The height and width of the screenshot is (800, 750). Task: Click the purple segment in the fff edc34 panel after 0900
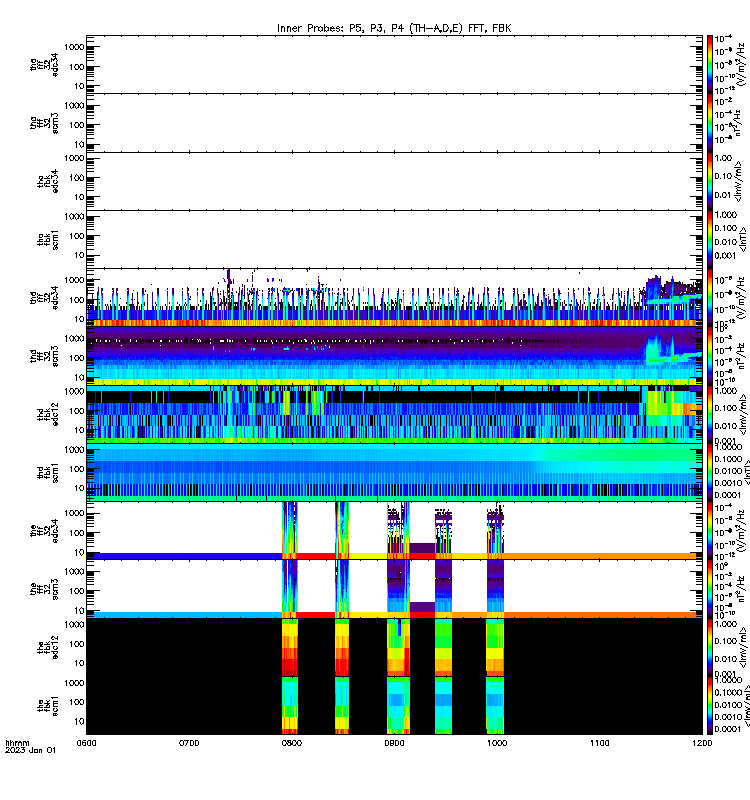pos(422,547)
